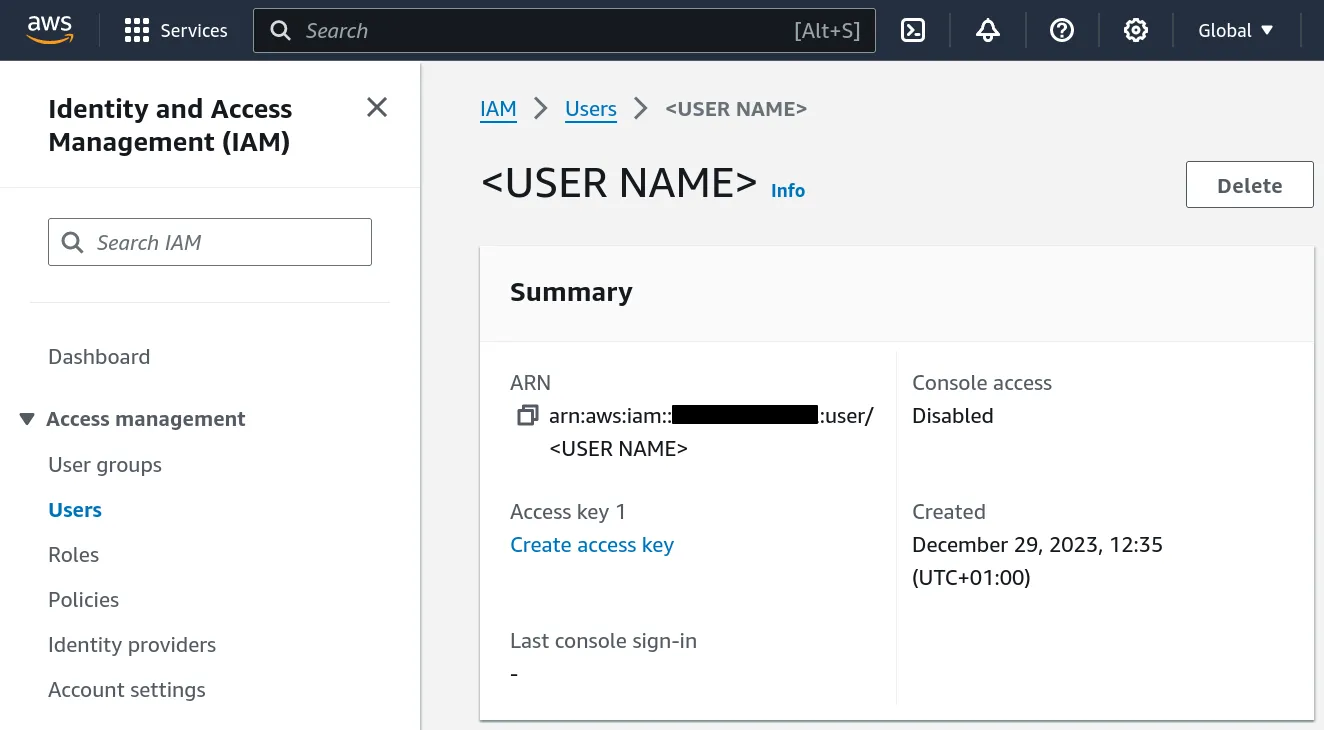Screen dimensions: 1324x730
Task: Launch CloudShell from the top bar
Action: click(x=913, y=31)
